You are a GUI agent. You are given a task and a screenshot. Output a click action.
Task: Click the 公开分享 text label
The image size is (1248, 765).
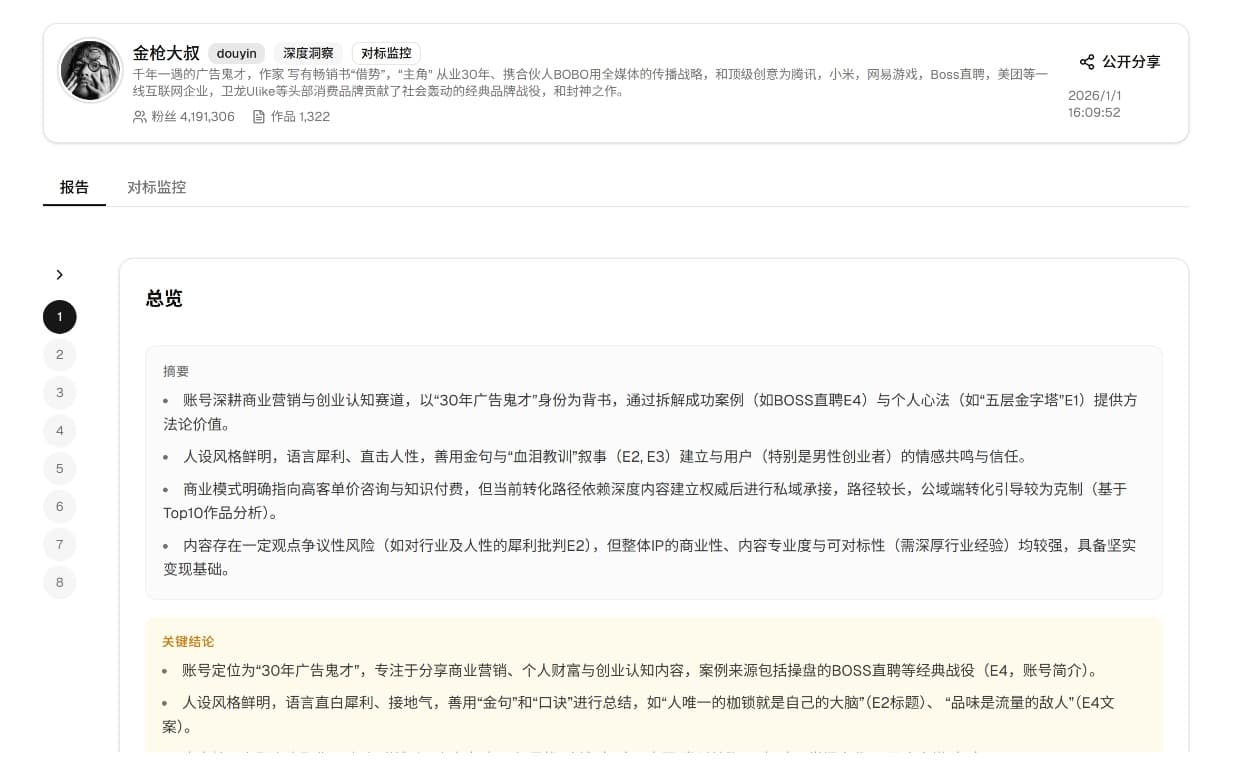(1131, 62)
